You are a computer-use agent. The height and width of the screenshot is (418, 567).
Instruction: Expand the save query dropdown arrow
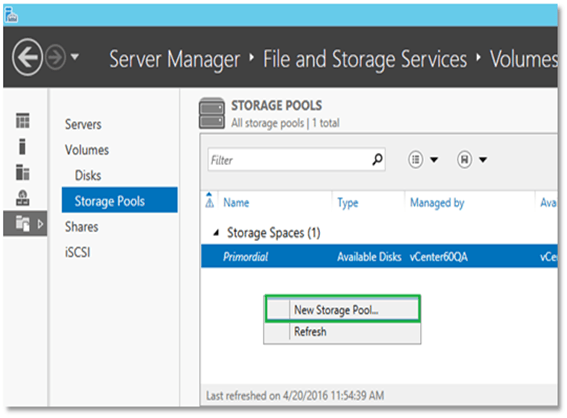483,159
